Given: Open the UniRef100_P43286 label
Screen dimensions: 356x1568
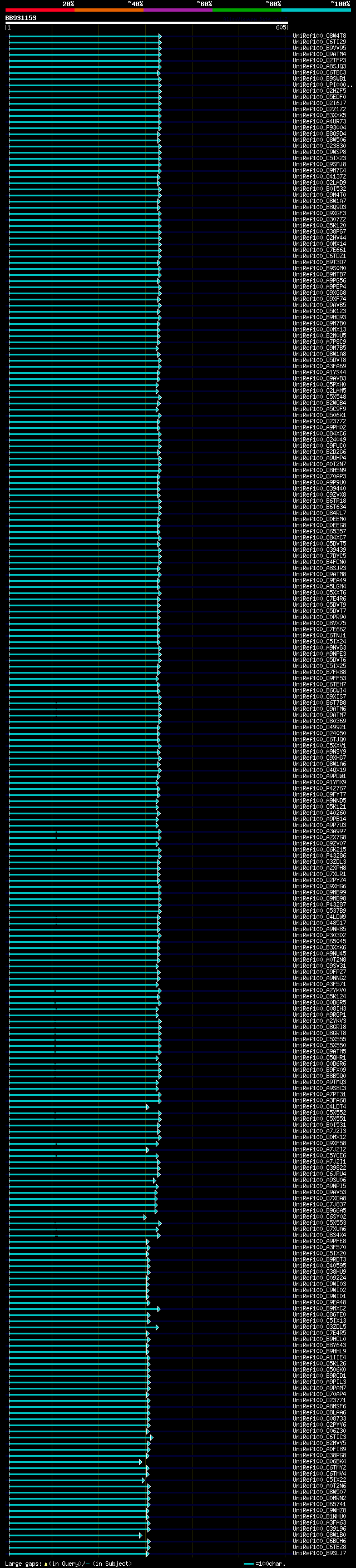Looking at the screenshot, I should click(x=319, y=856).
